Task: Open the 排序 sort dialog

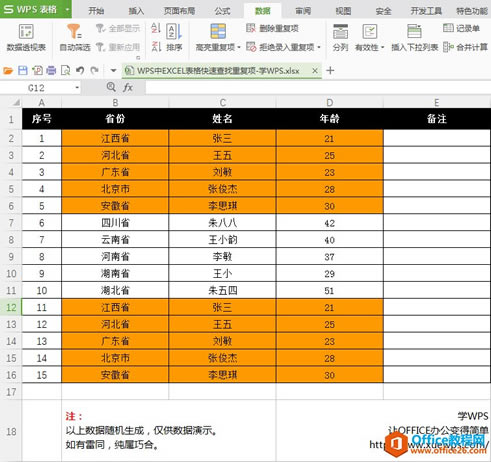Action: pyautogui.click(x=174, y=37)
